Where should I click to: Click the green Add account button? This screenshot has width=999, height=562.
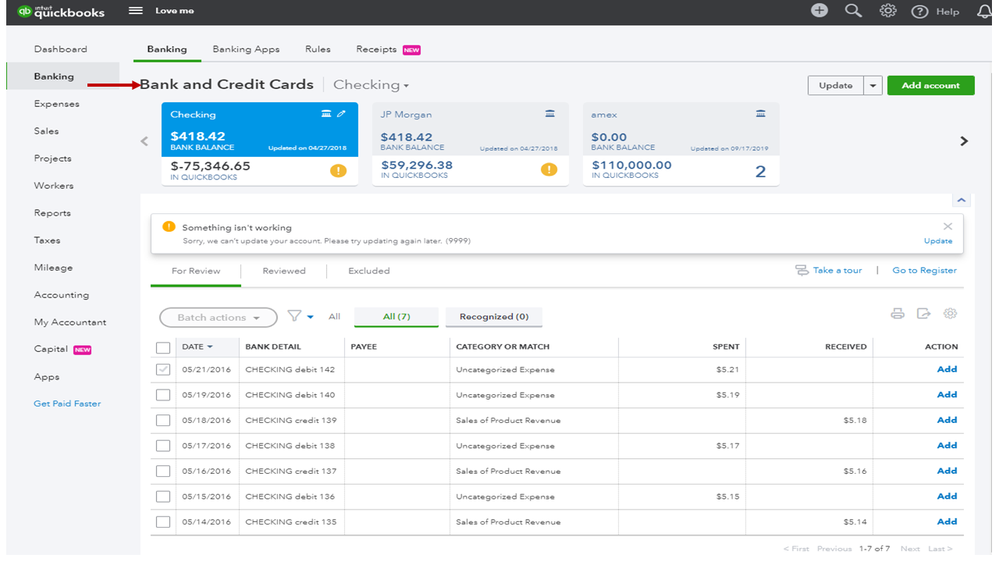[x=930, y=86]
